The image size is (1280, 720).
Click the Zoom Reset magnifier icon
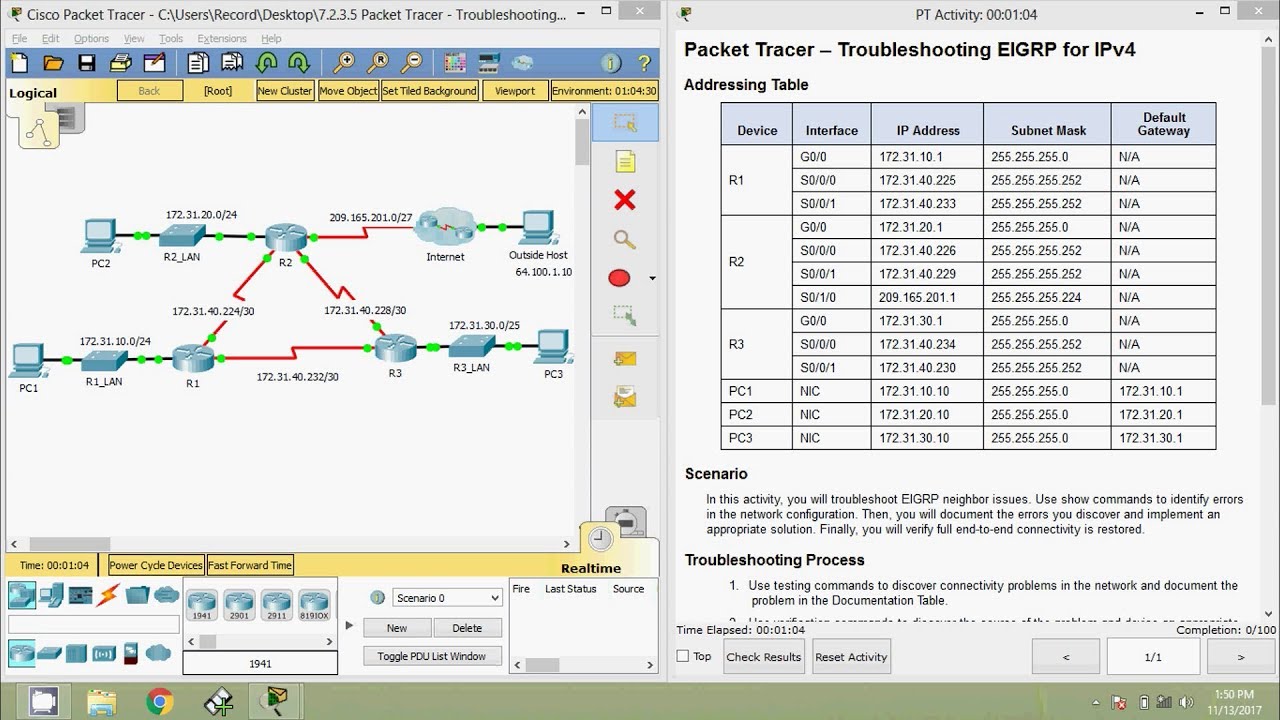pos(378,63)
